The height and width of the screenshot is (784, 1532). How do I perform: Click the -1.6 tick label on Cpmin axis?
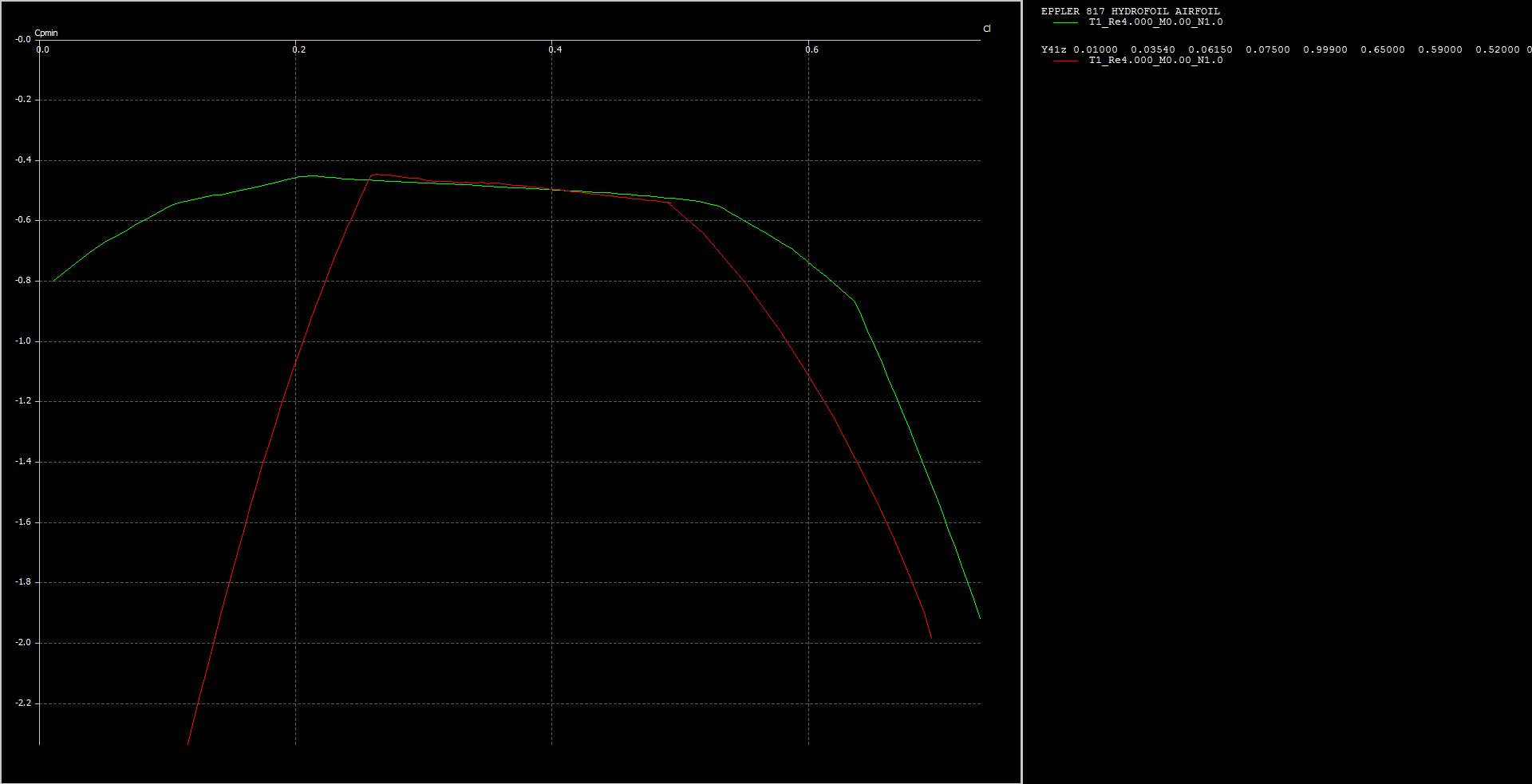(22, 522)
